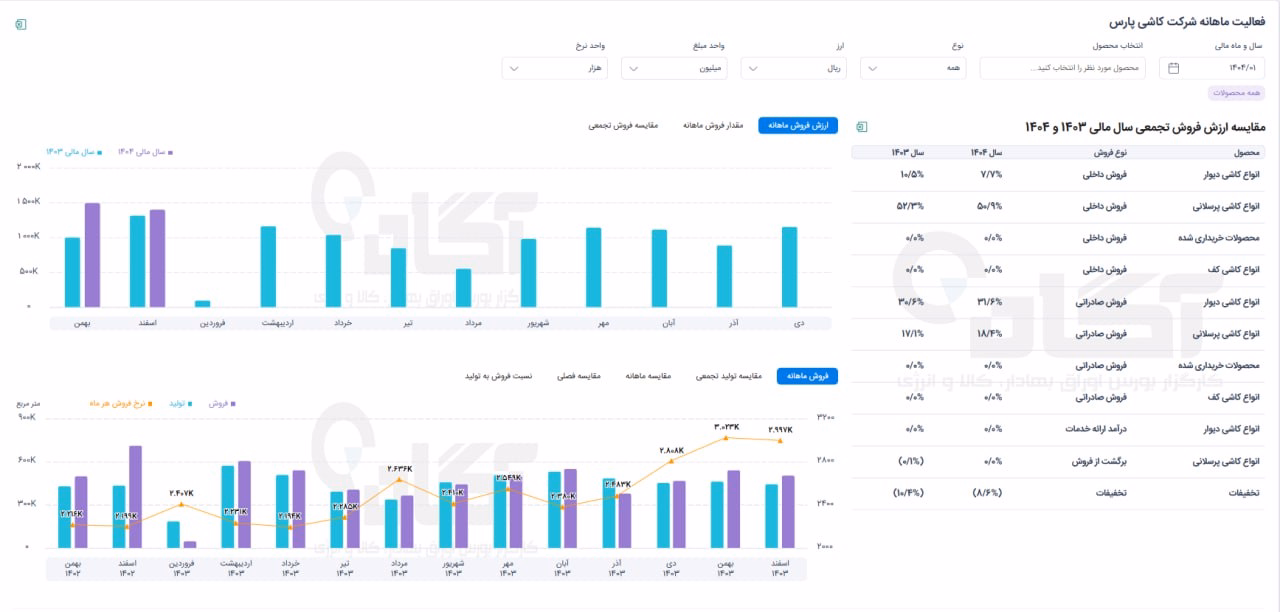Open the نسبت فروش به تولید tab

[499, 376]
